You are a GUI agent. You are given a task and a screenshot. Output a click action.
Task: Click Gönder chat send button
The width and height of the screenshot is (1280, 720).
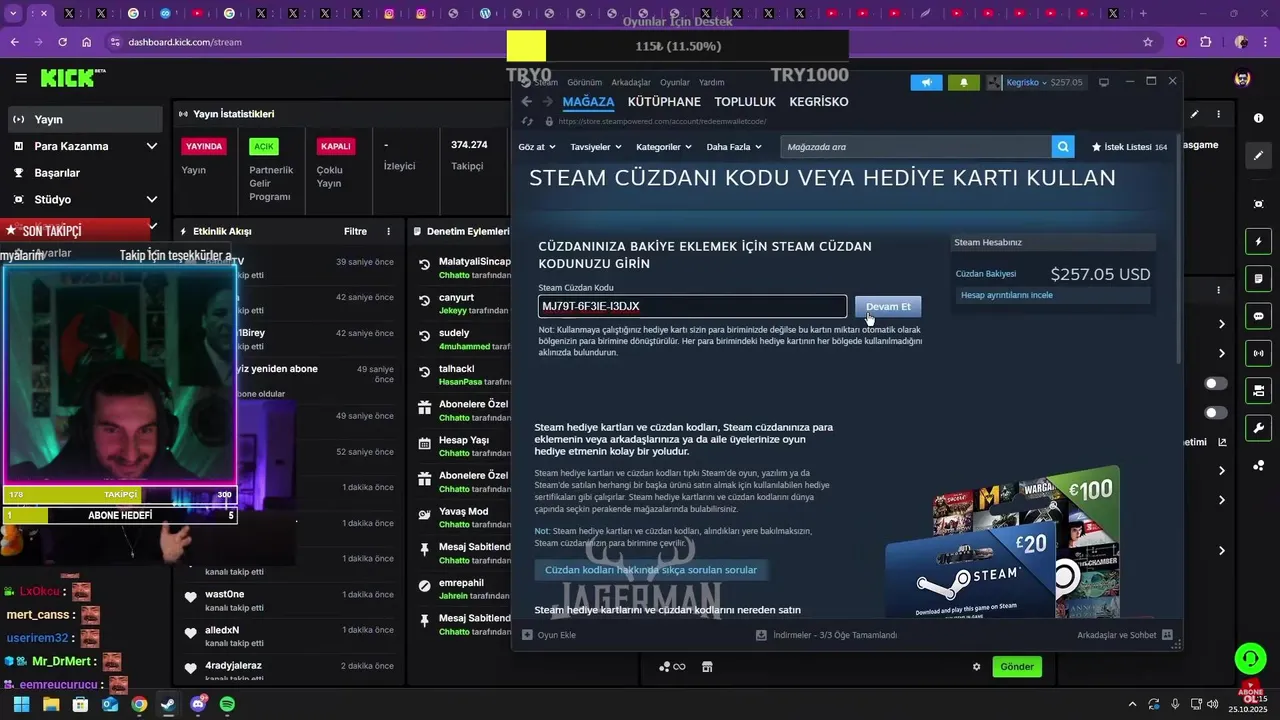click(x=1017, y=667)
